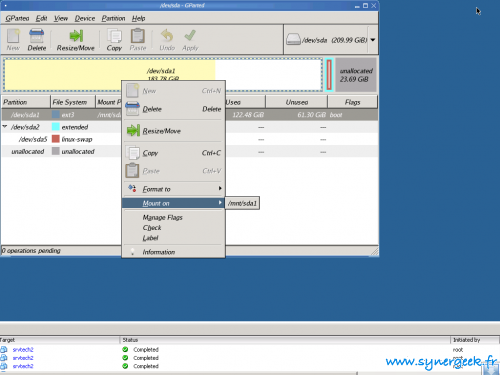
Task: Open the Device menu
Action: point(85,18)
